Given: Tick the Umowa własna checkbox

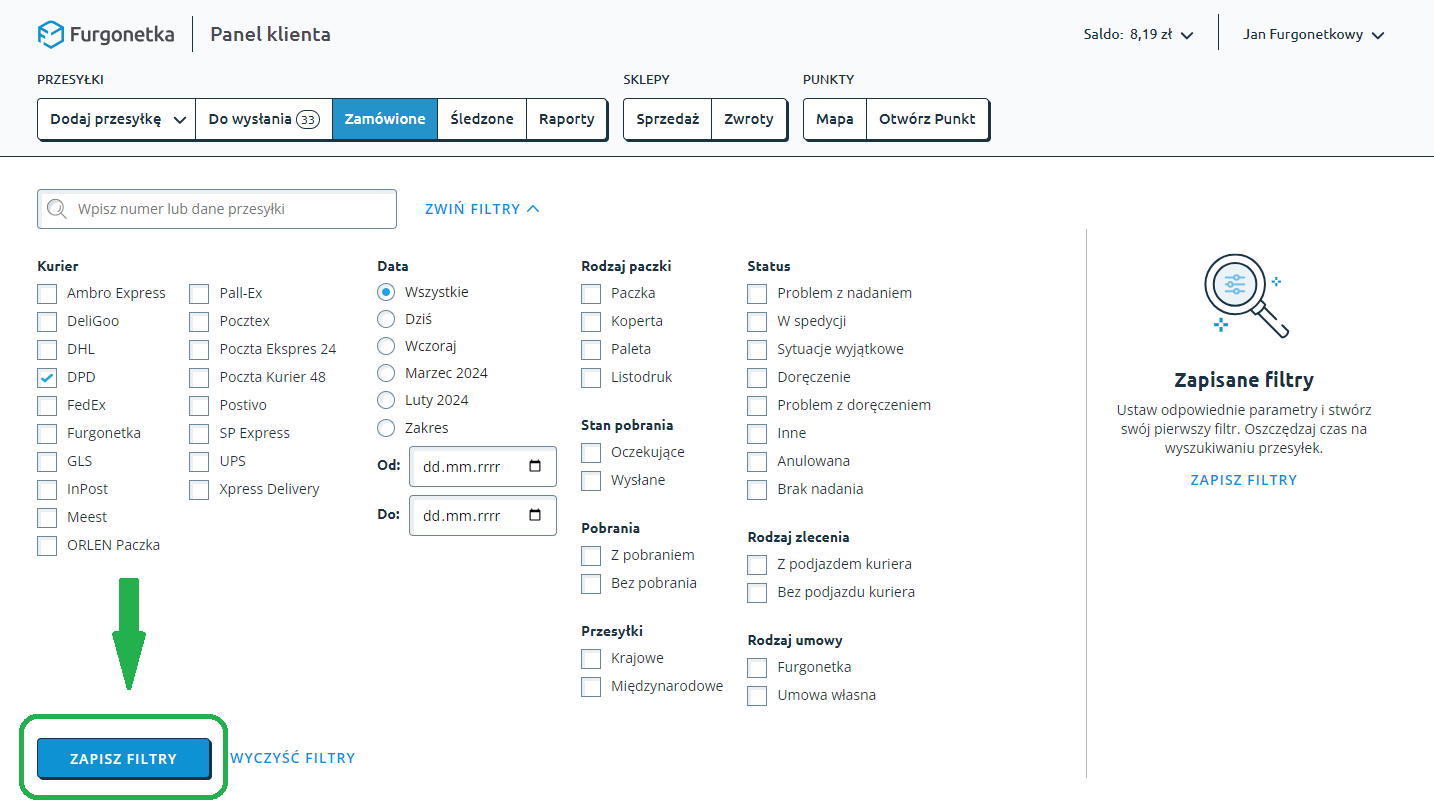Looking at the screenshot, I should pyautogui.click(x=757, y=695).
